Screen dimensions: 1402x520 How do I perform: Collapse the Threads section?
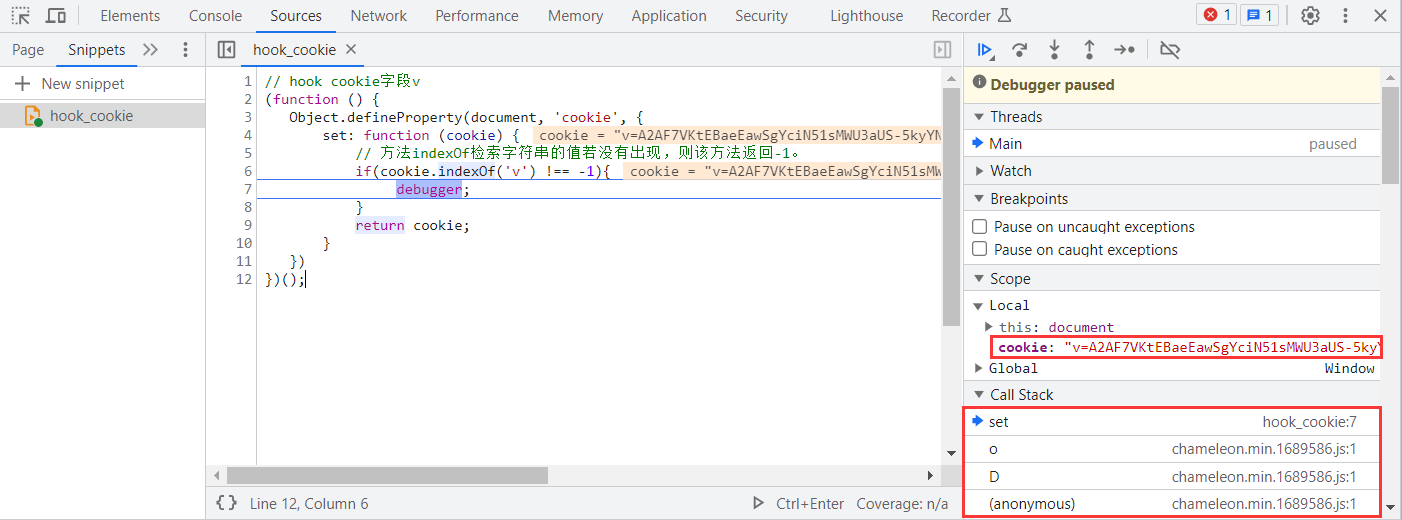pos(1016,117)
